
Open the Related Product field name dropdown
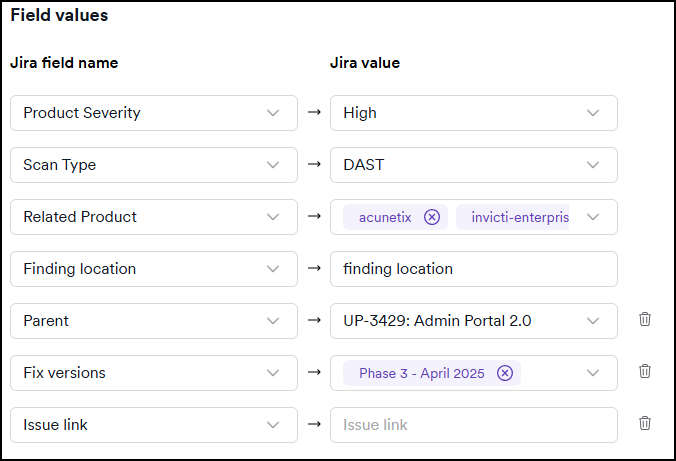click(x=154, y=217)
